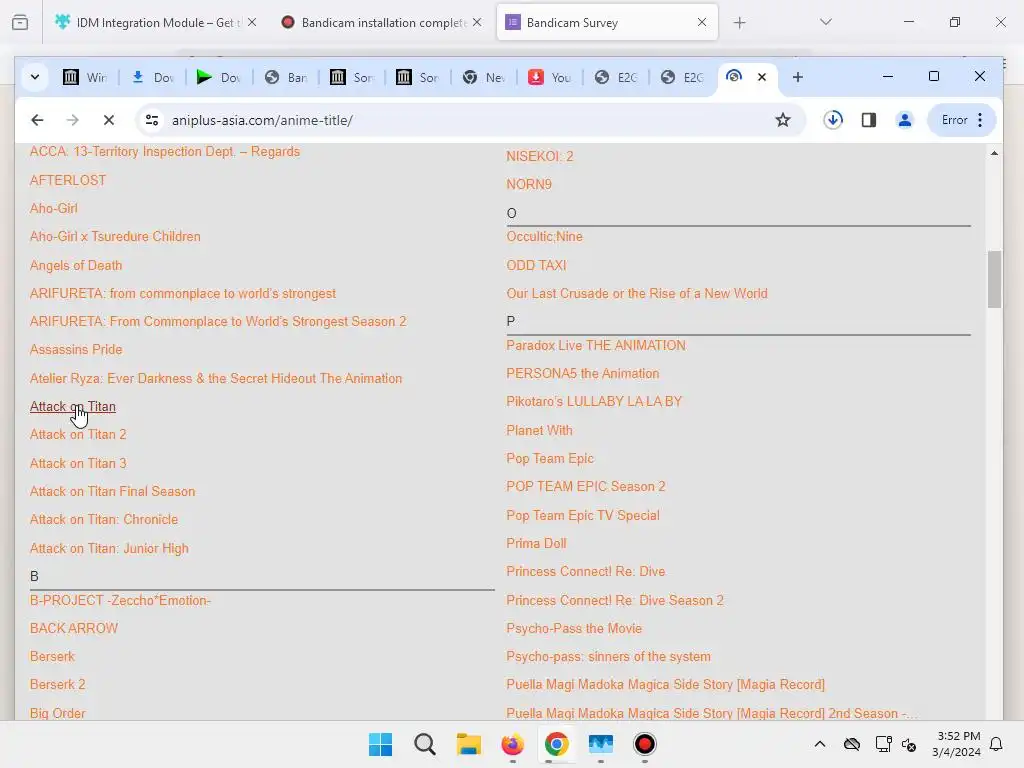Open the 'NISEKOI: 2' link
This screenshot has width=1024, height=768.
539,156
